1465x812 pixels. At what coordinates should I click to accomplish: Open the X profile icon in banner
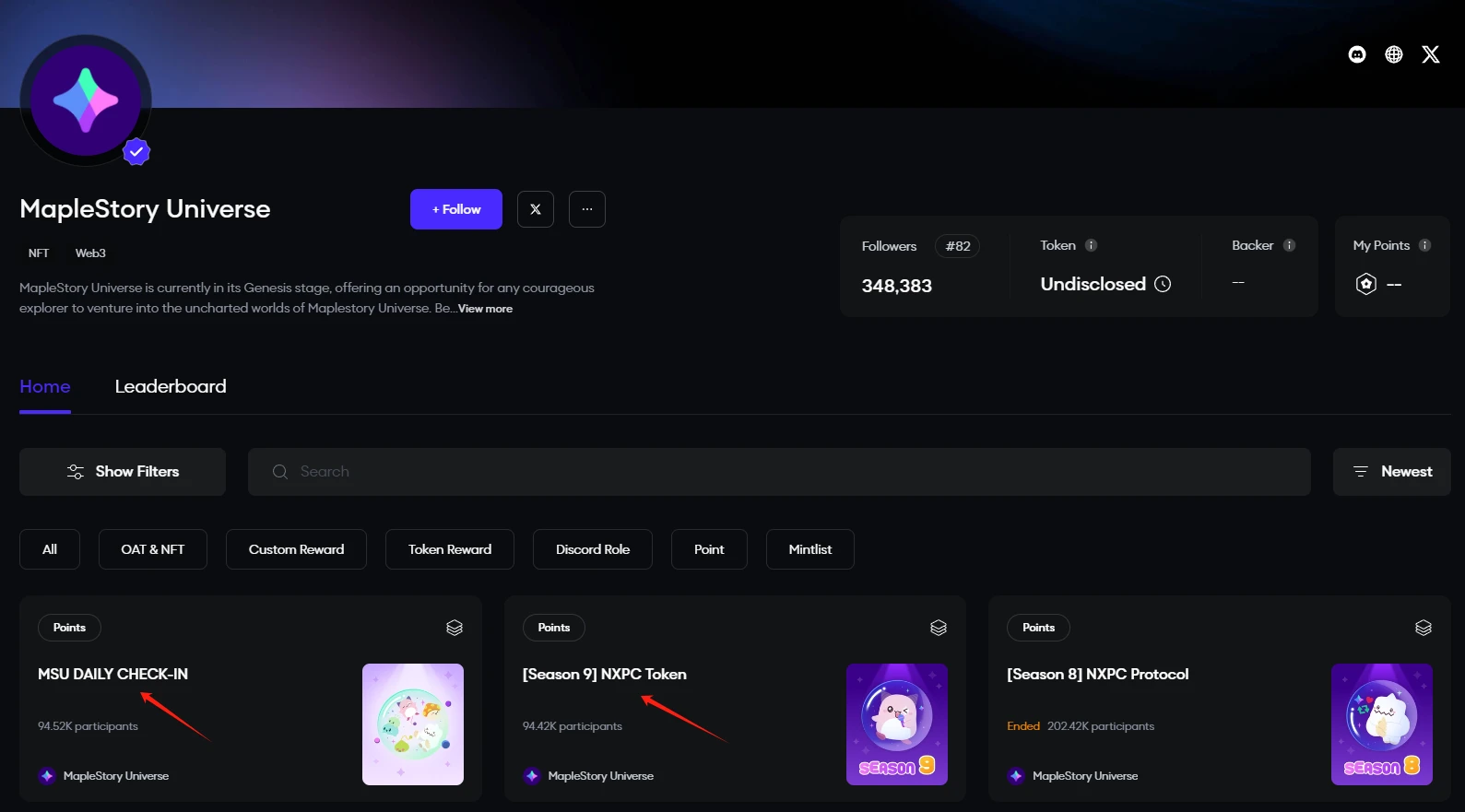click(1431, 54)
